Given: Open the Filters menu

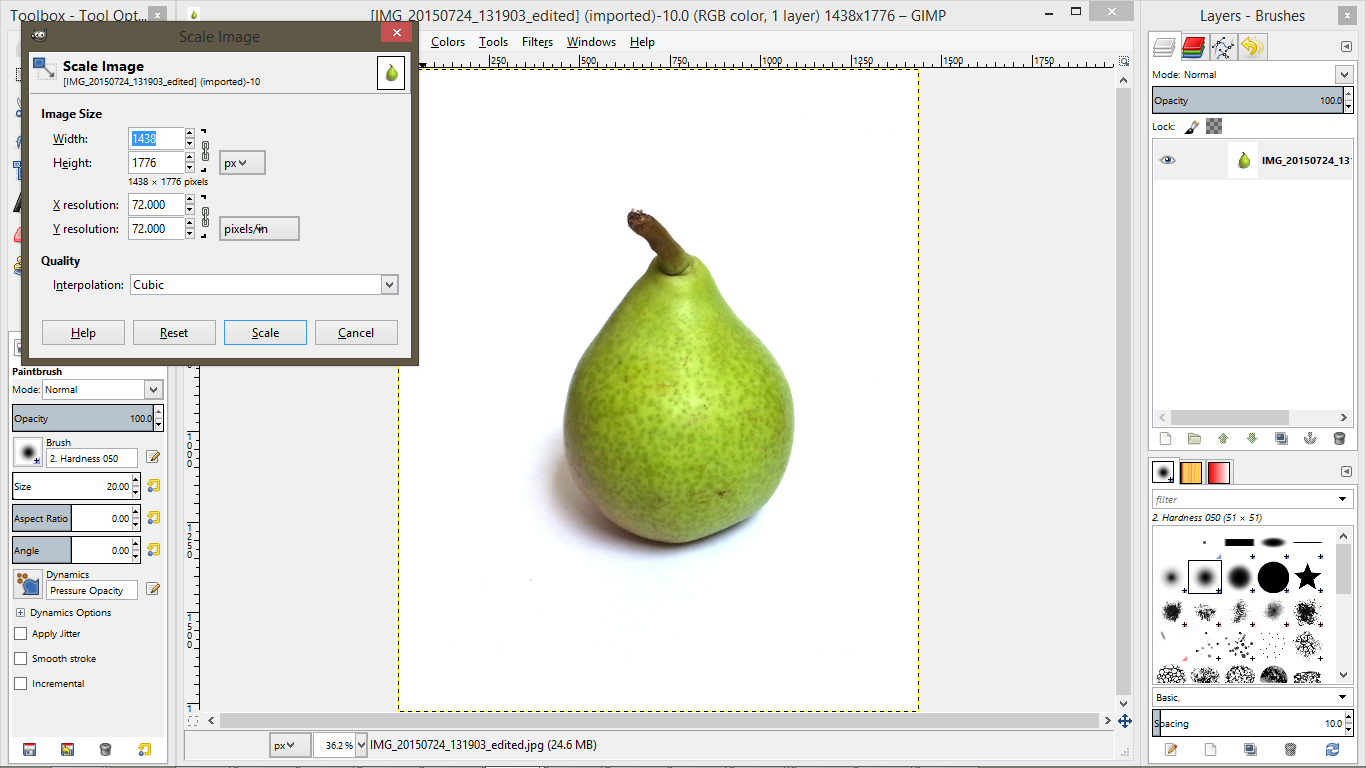Looking at the screenshot, I should pos(537,42).
